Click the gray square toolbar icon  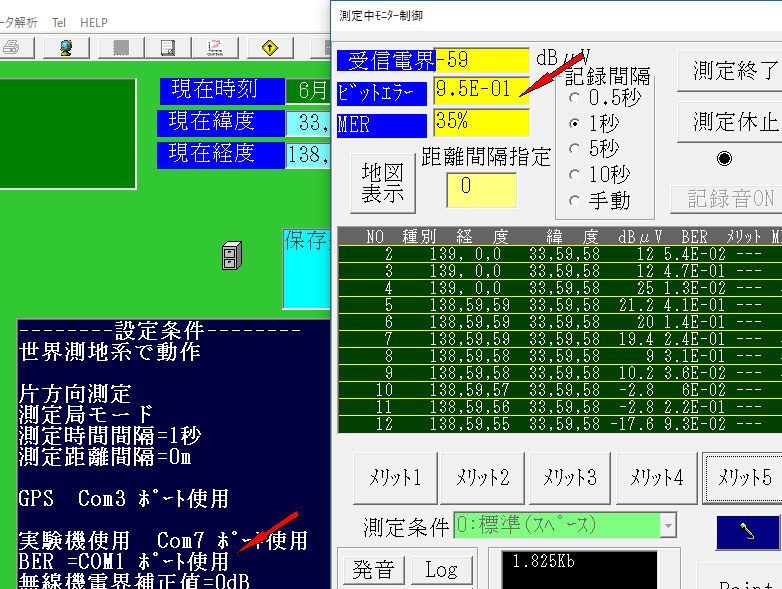pos(121,47)
